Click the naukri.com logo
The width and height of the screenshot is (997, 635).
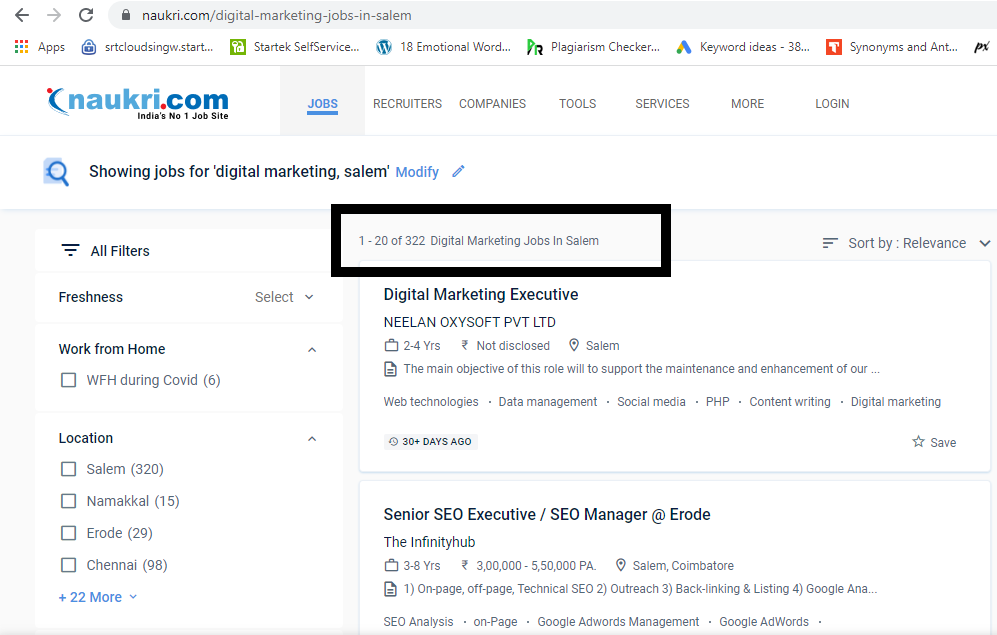point(137,102)
